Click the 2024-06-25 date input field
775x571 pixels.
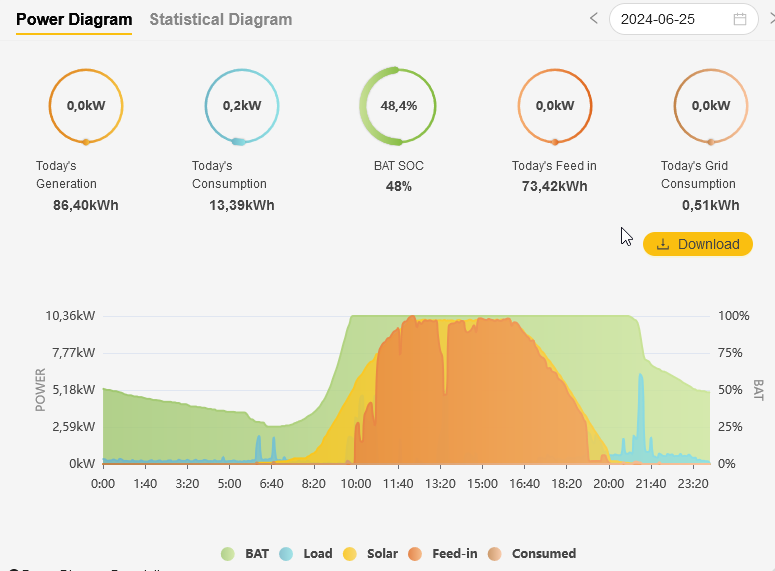[672, 19]
